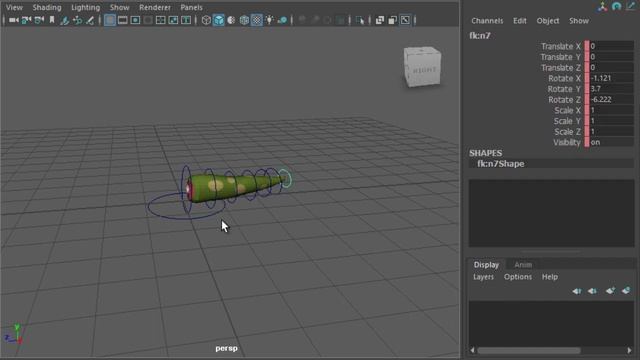Click the pencil icon at top right corner

631,6
